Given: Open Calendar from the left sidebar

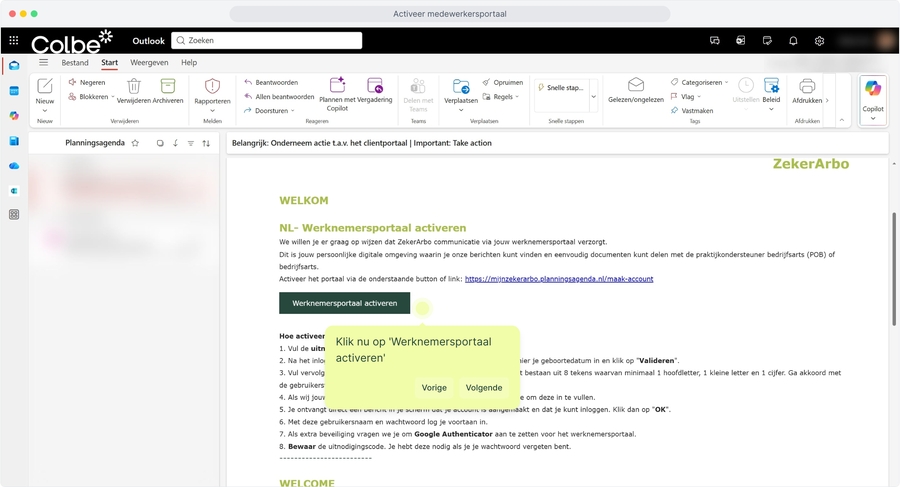Looking at the screenshot, I should click(14, 91).
